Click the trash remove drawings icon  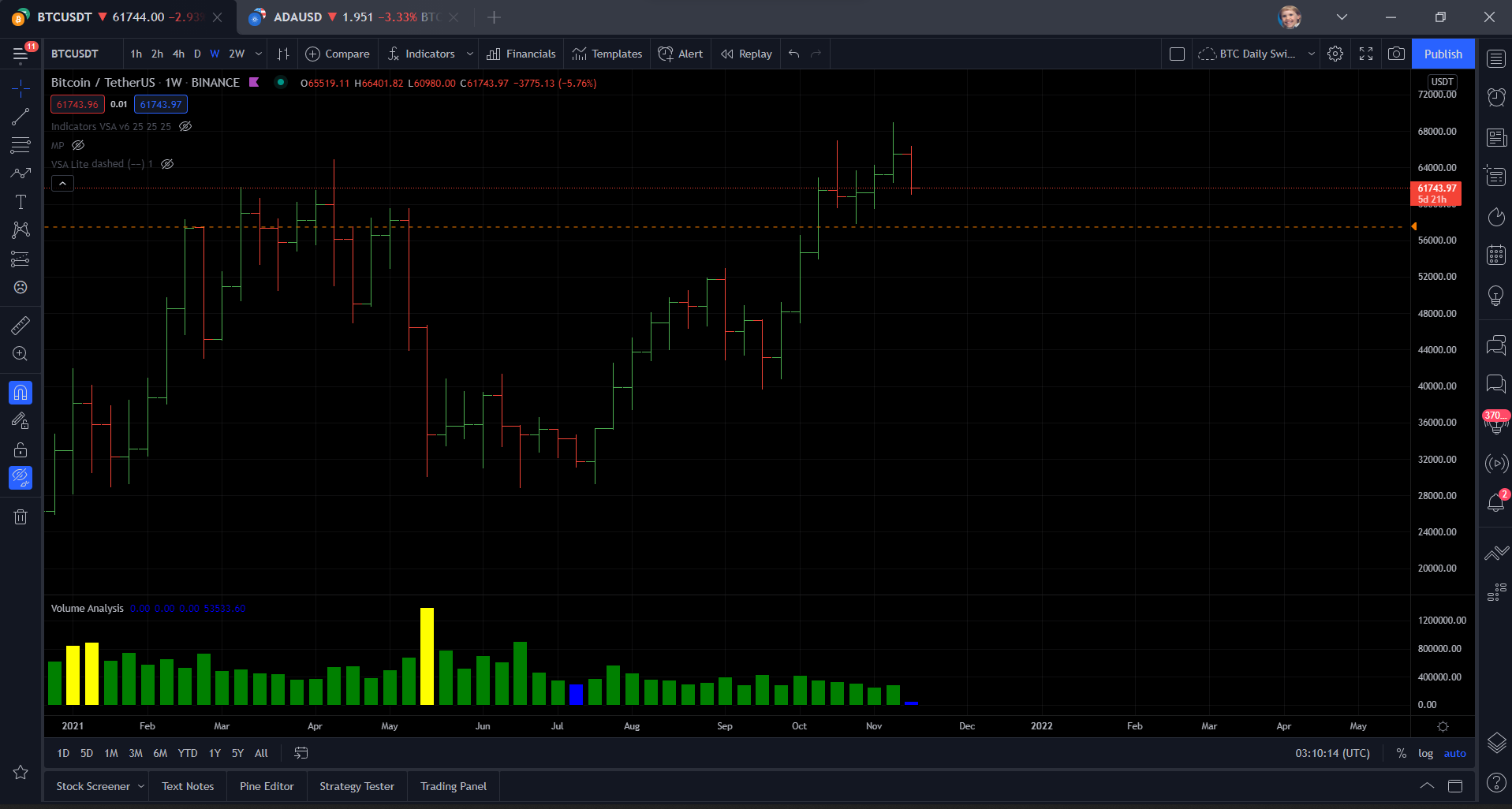(x=21, y=516)
